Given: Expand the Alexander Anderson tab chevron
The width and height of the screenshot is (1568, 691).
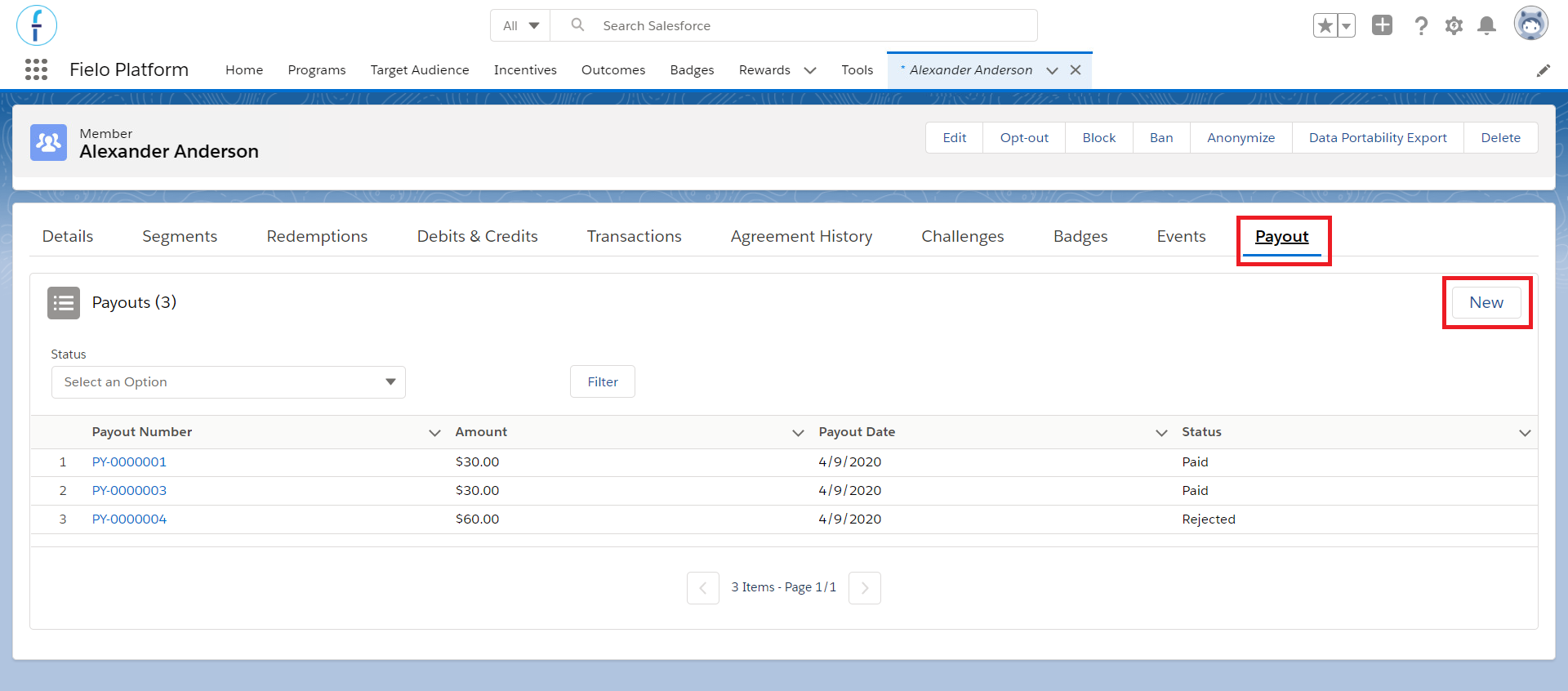Looking at the screenshot, I should 1052,70.
